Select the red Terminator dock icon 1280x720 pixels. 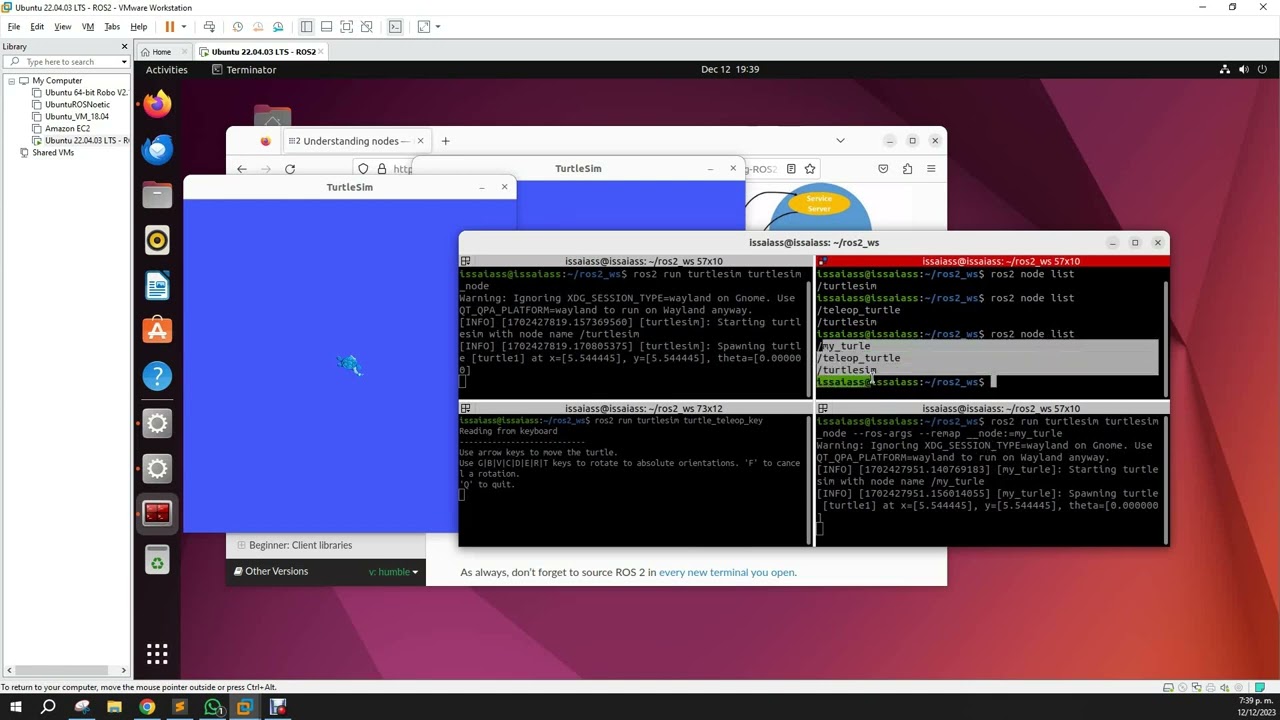click(157, 514)
